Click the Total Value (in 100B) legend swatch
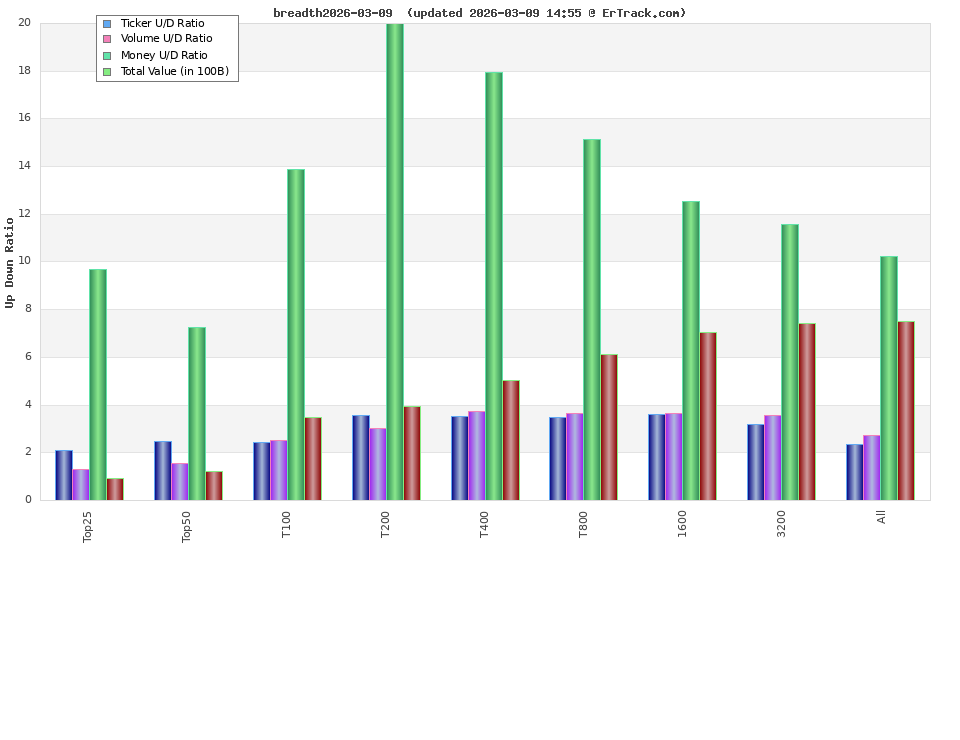 (106, 71)
